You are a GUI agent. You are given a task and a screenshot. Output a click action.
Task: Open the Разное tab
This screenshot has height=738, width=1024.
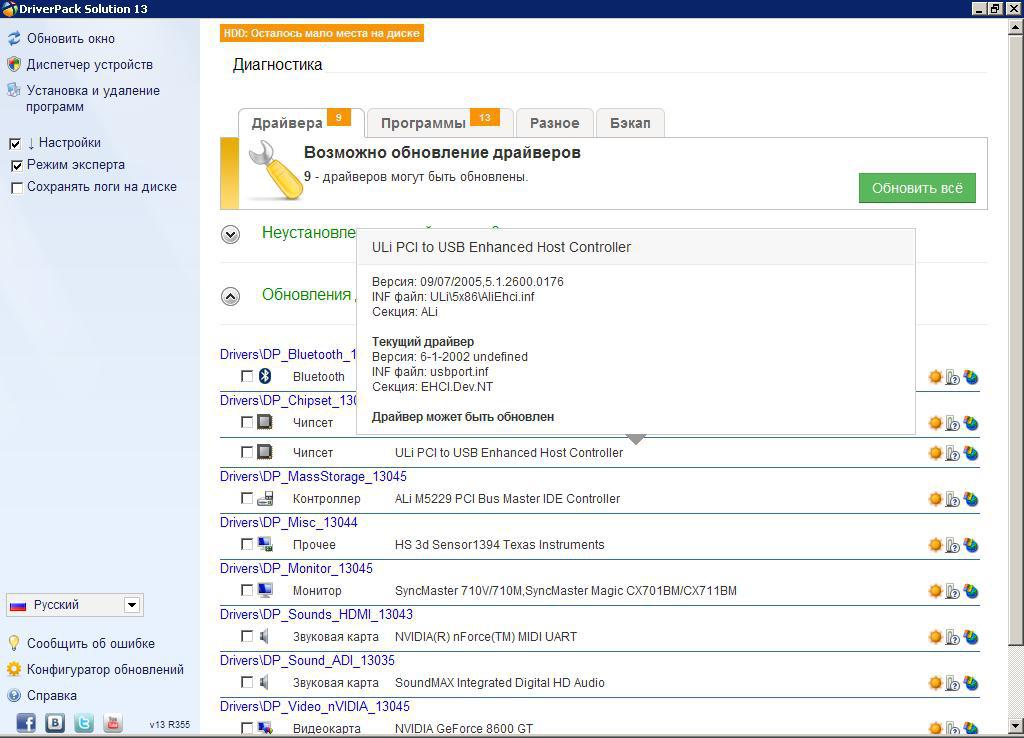point(554,123)
